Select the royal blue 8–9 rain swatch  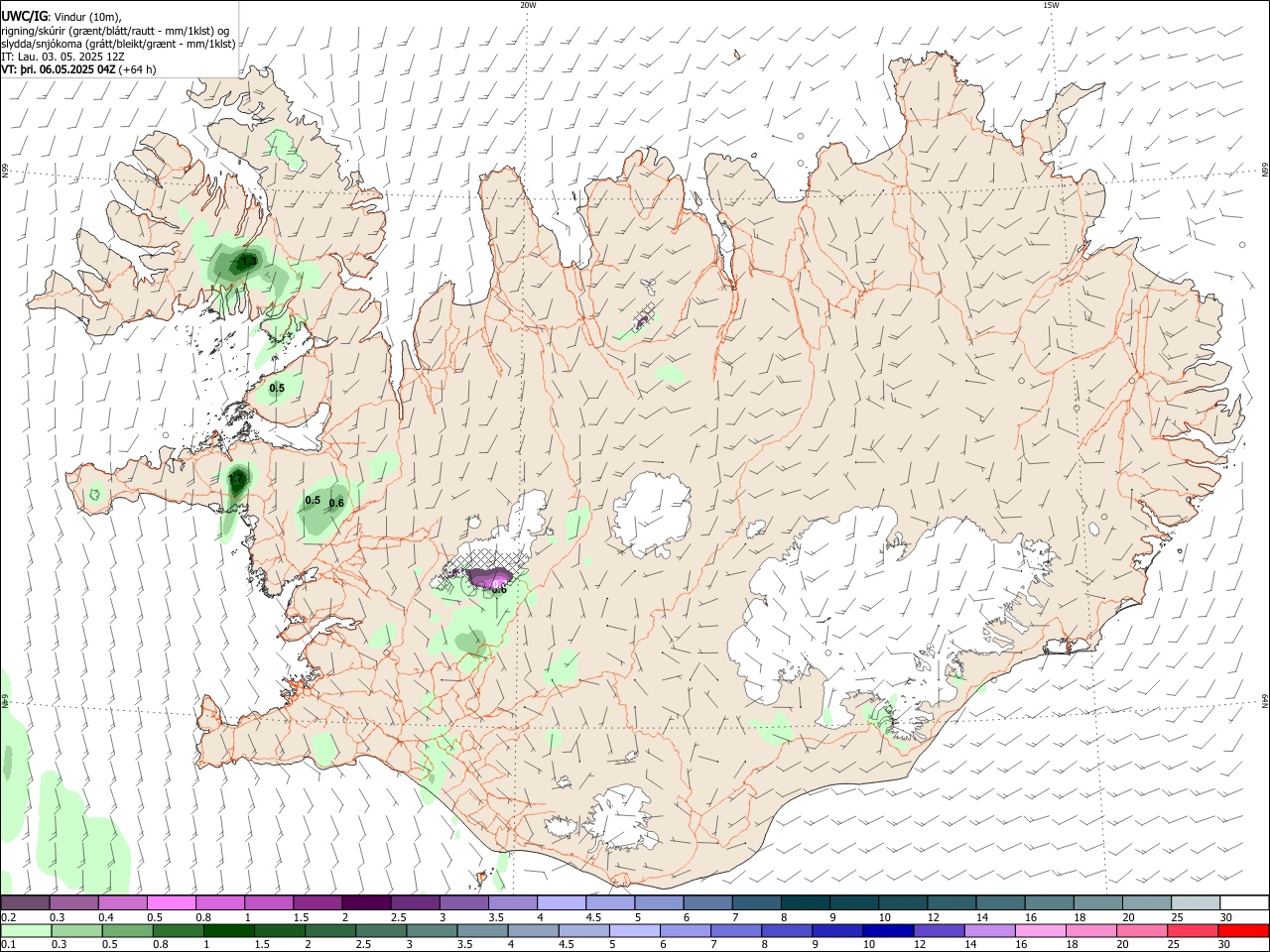(x=788, y=931)
